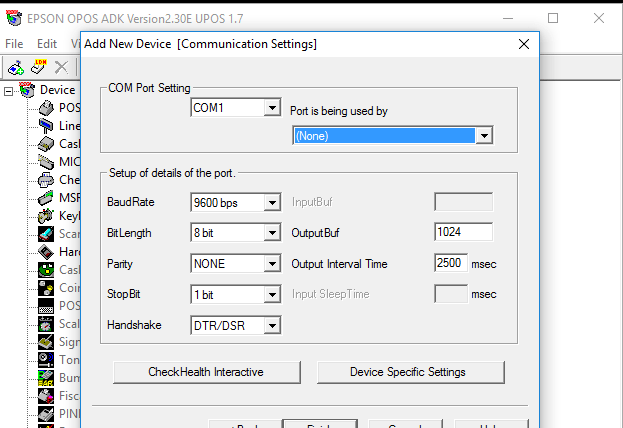Click the HardTotals device icon
The image size is (623, 428).
(x=45, y=252)
